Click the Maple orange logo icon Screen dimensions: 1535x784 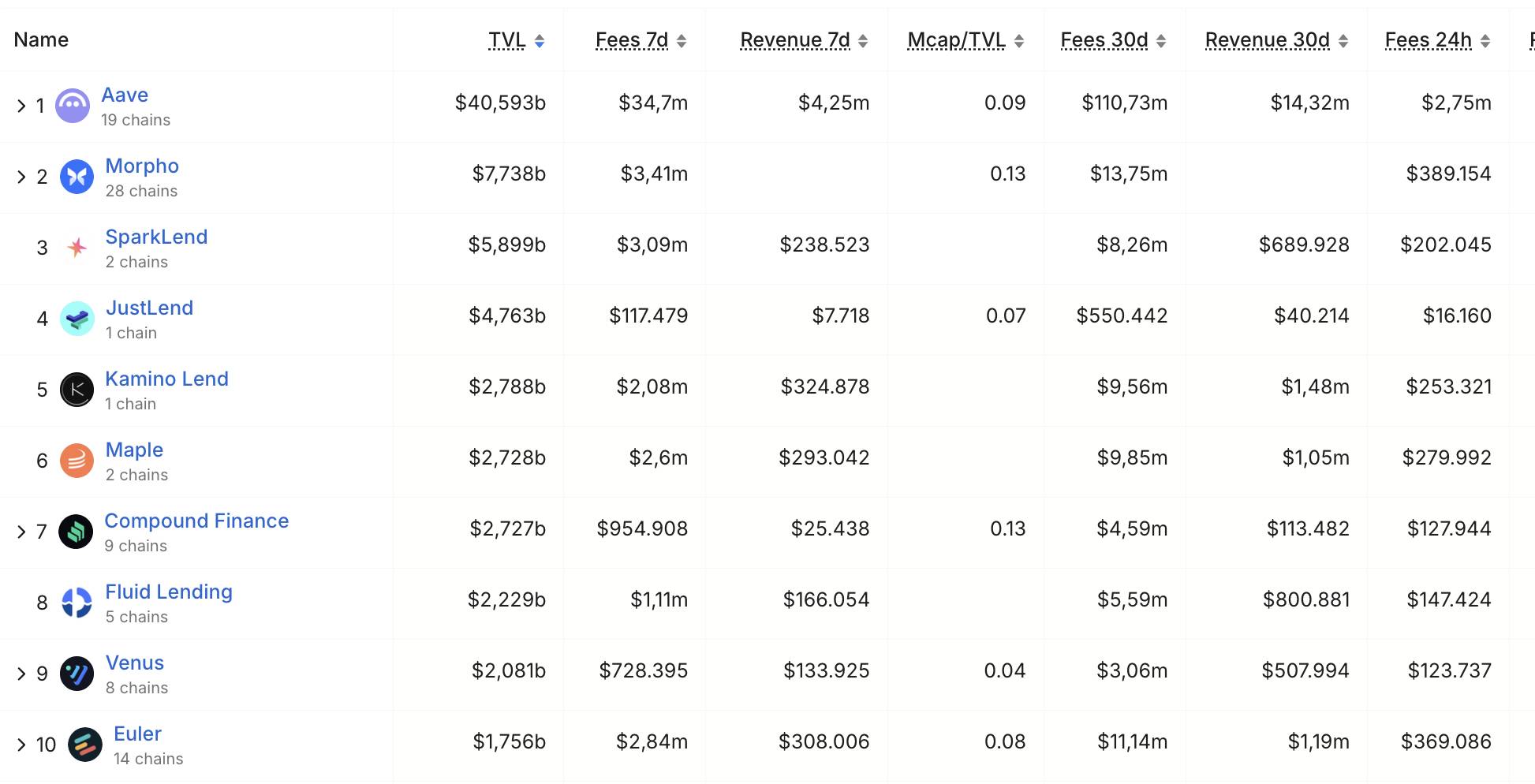pos(77,461)
